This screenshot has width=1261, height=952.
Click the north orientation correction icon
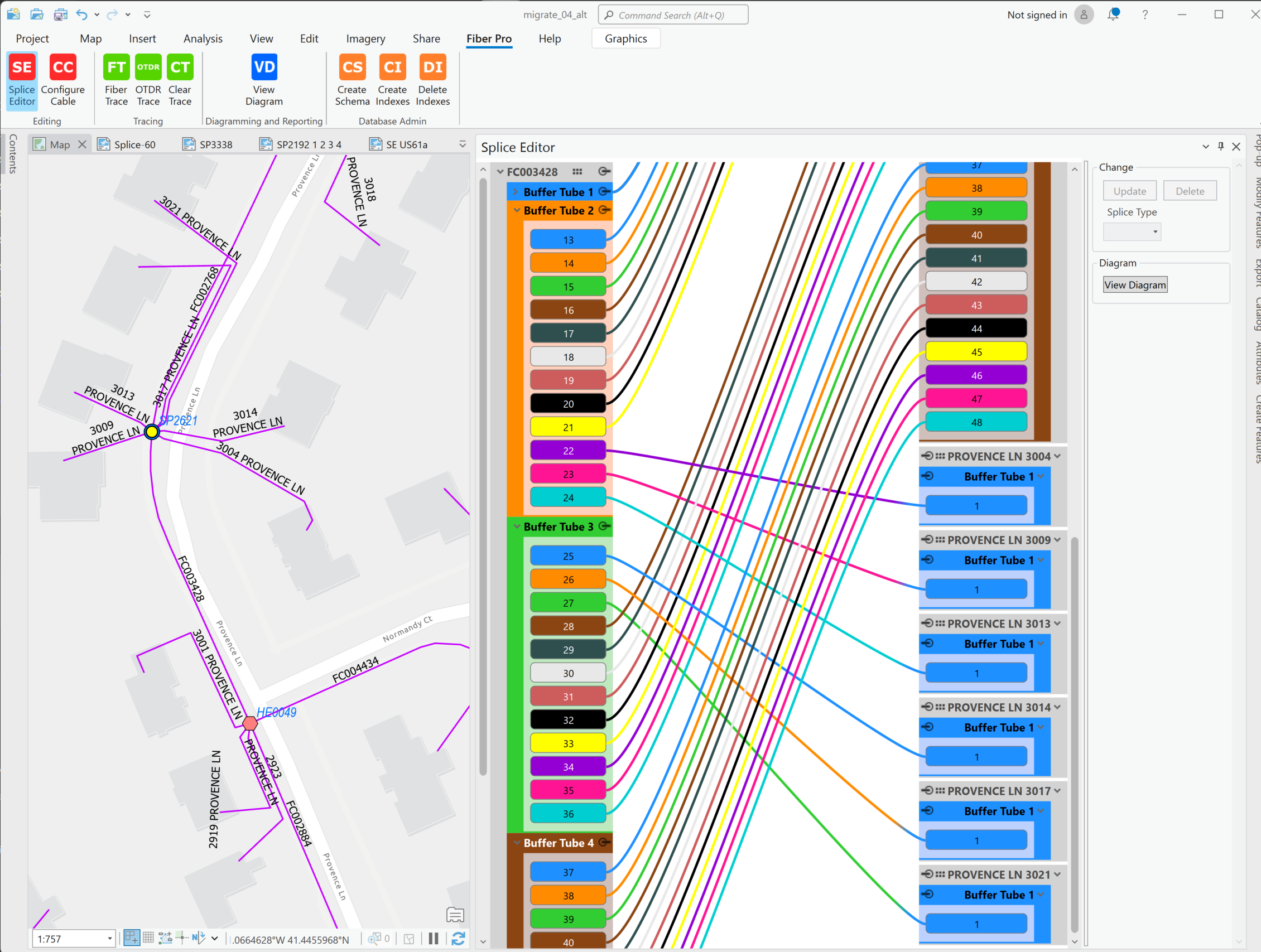pos(199,937)
